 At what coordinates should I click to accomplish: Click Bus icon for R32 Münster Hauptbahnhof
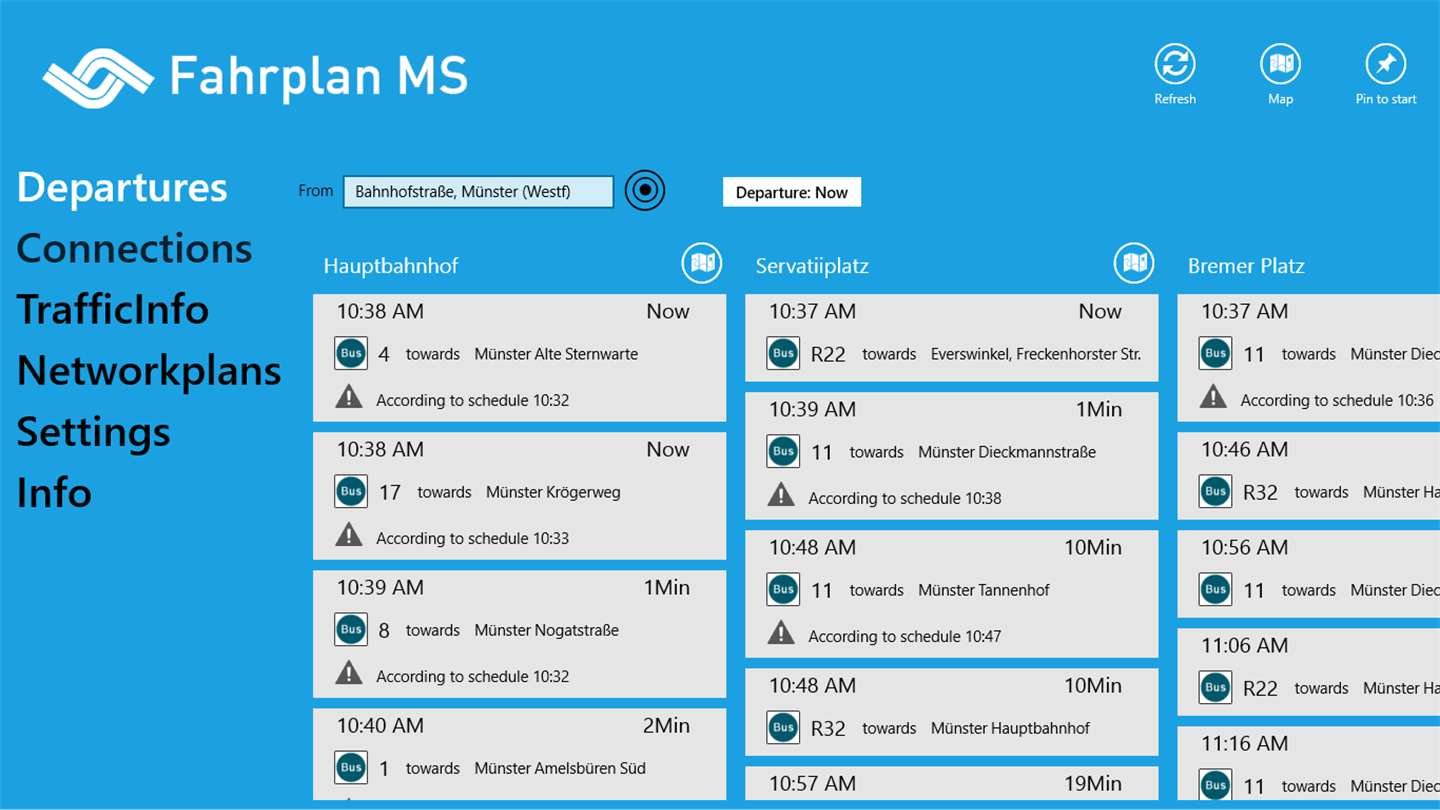click(x=783, y=727)
